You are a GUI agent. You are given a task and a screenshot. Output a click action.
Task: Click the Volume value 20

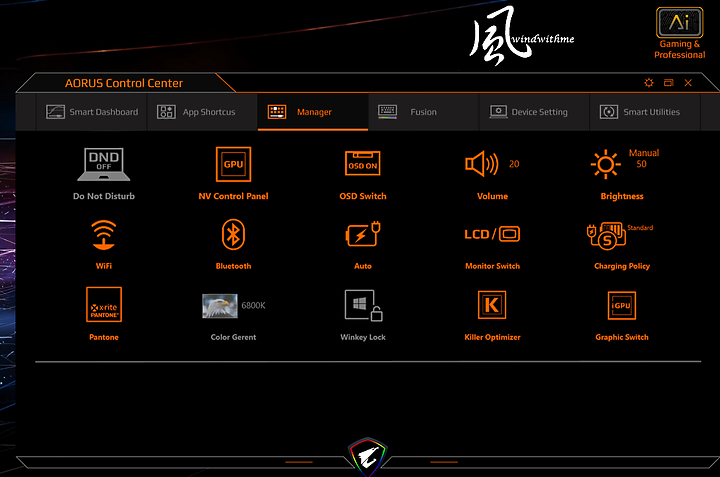pos(514,164)
